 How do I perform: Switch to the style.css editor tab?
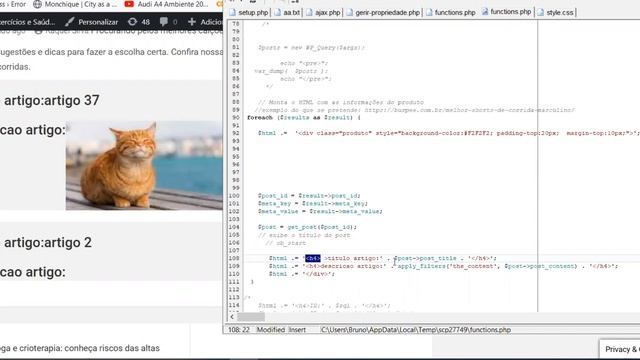pos(556,13)
